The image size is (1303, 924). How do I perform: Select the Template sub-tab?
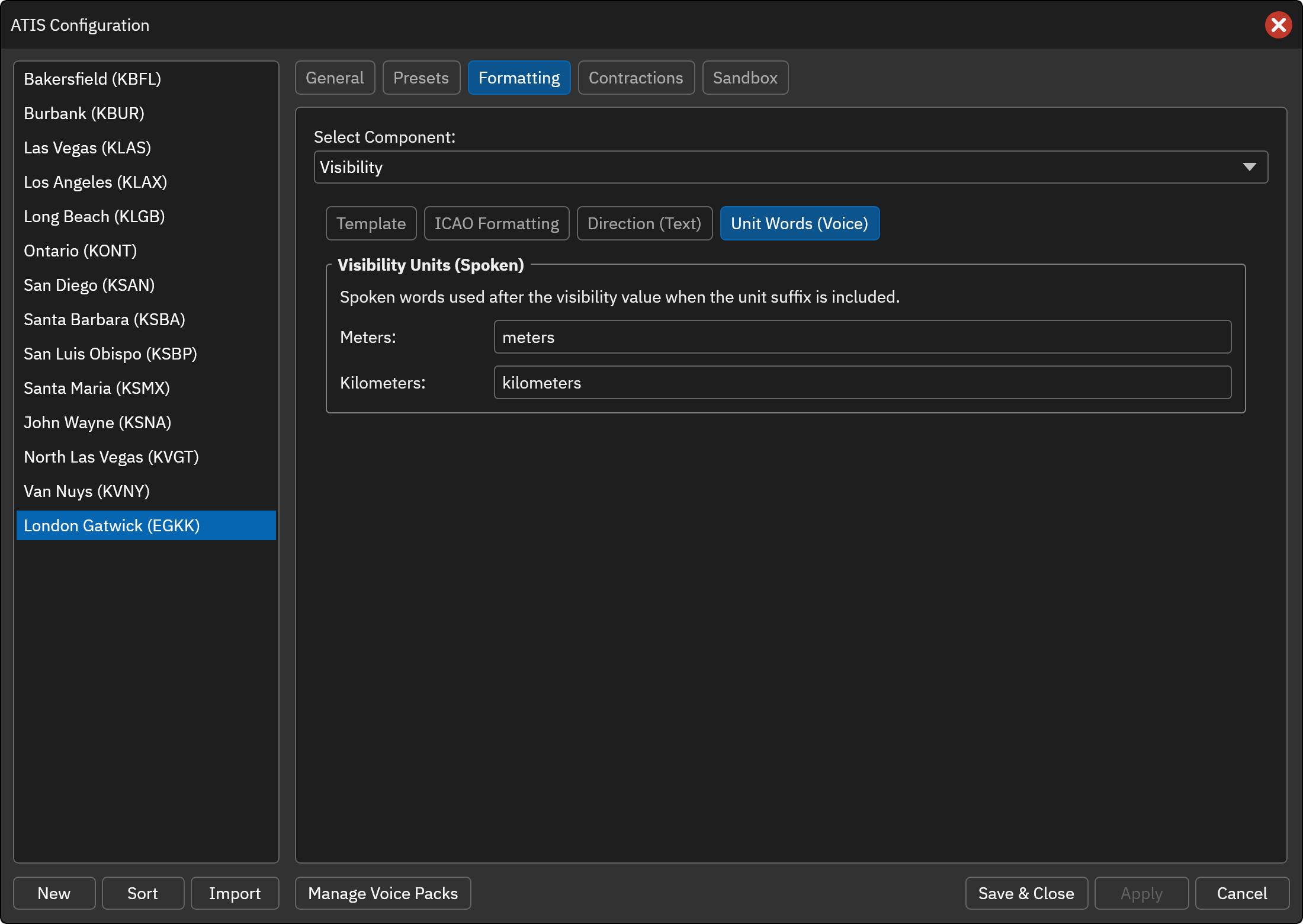click(371, 223)
